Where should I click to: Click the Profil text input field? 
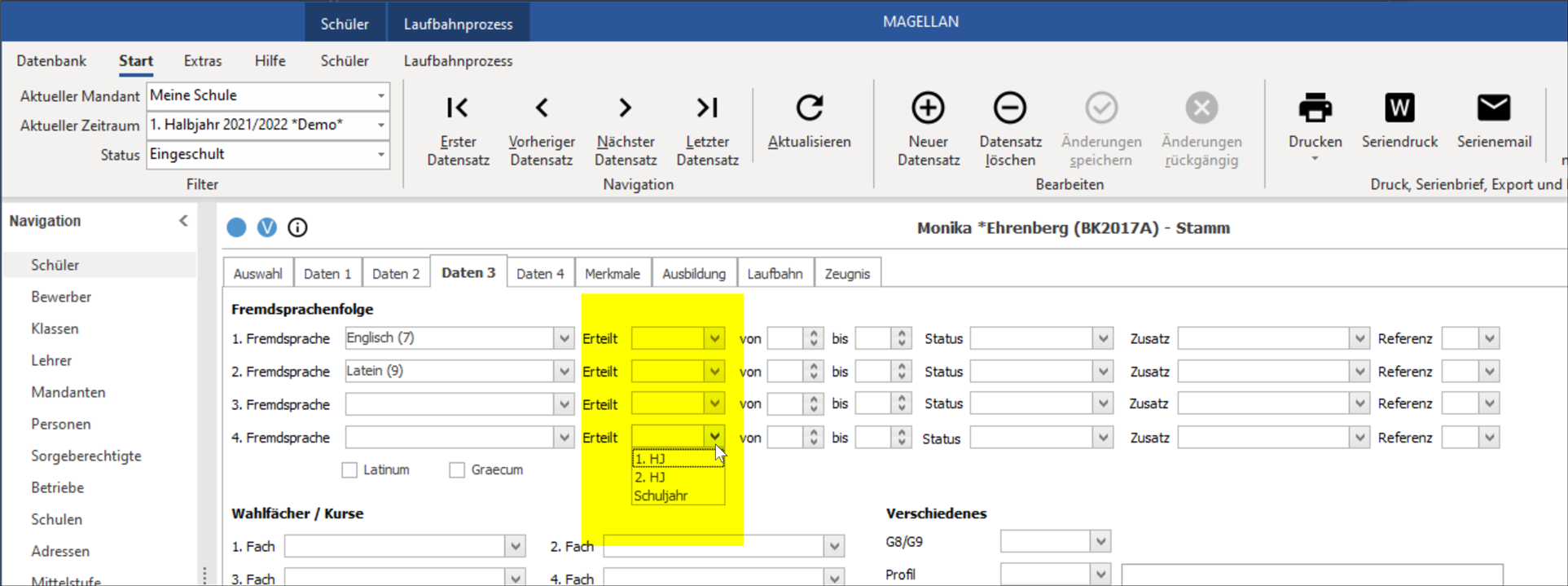1311,575
